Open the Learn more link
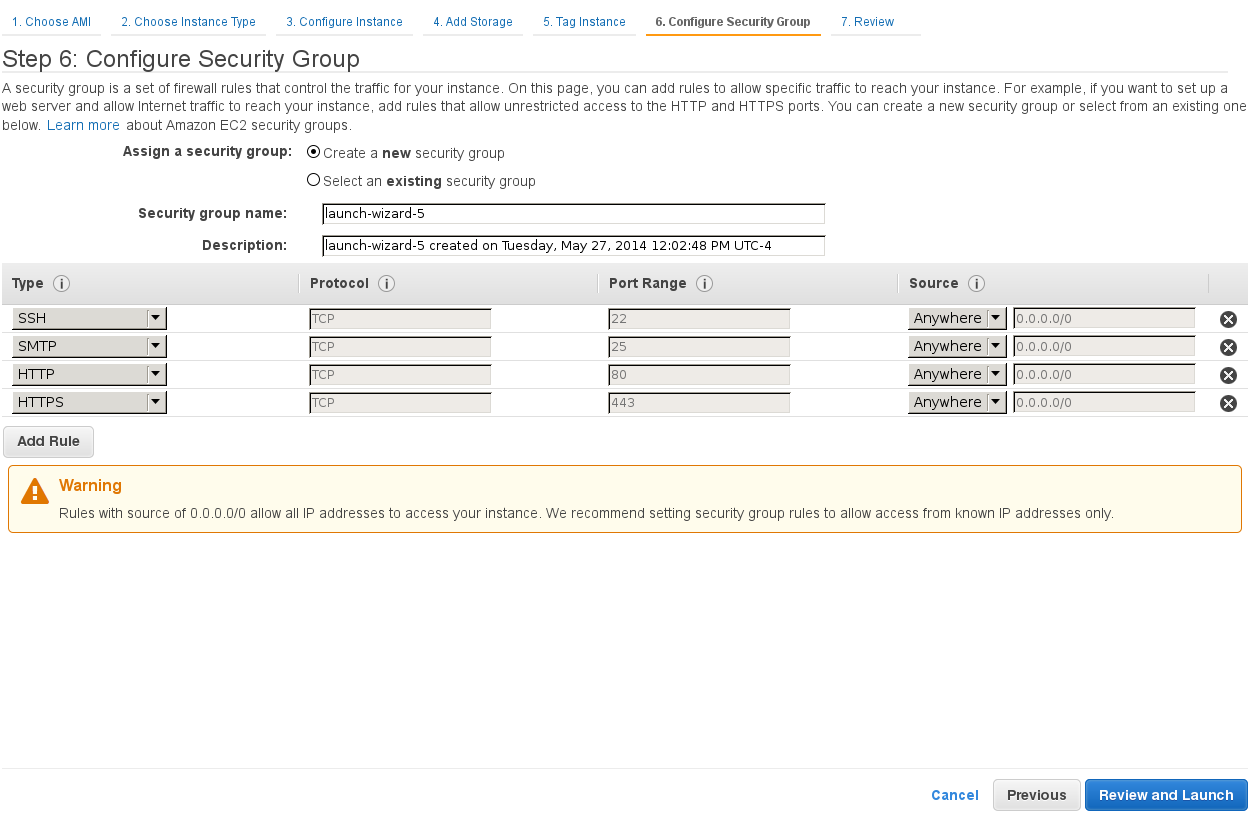 [x=83, y=126]
